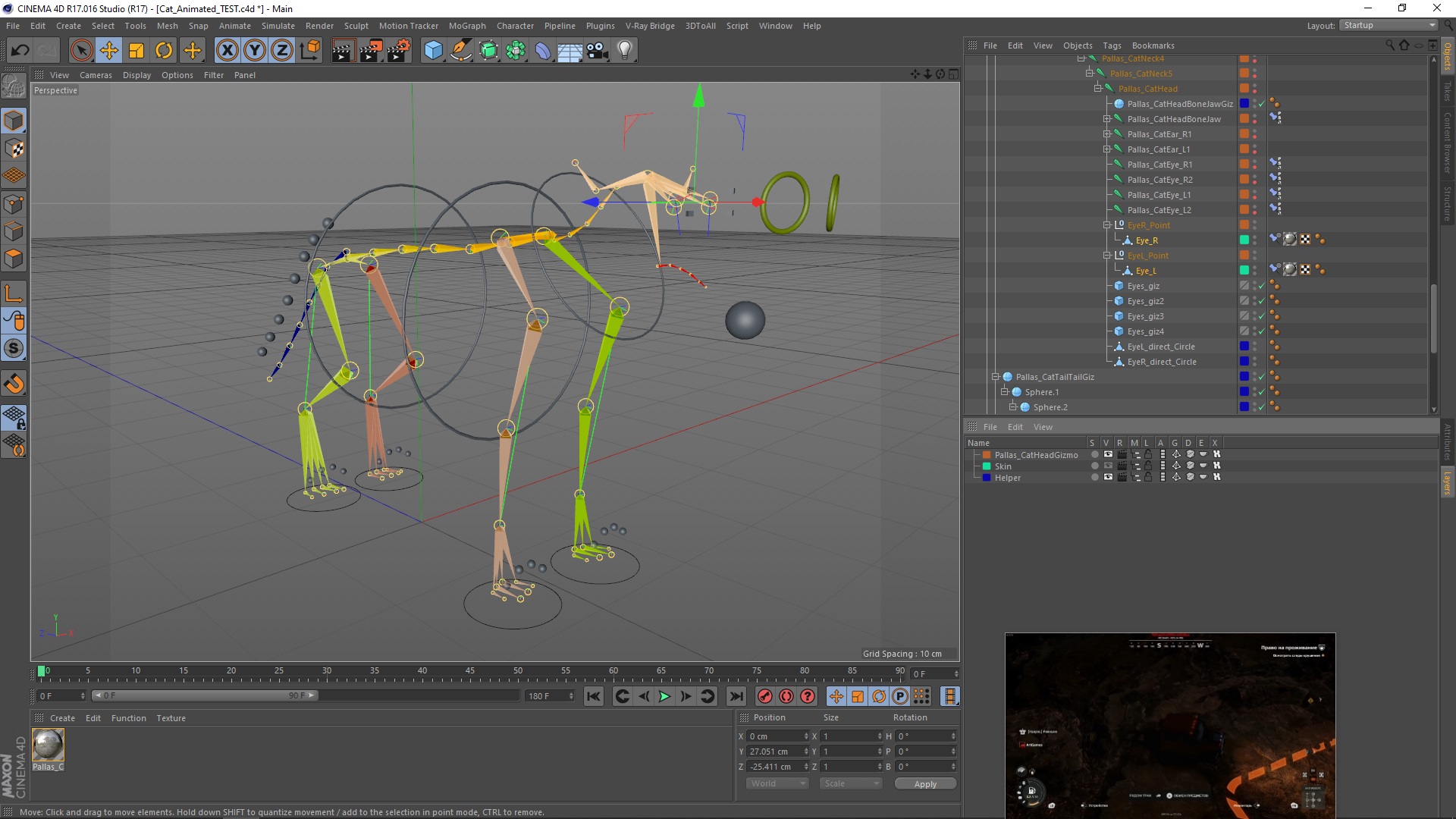The width and height of the screenshot is (1456, 819).
Task: Open the Layout Startup dropdown
Action: tap(1389, 25)
